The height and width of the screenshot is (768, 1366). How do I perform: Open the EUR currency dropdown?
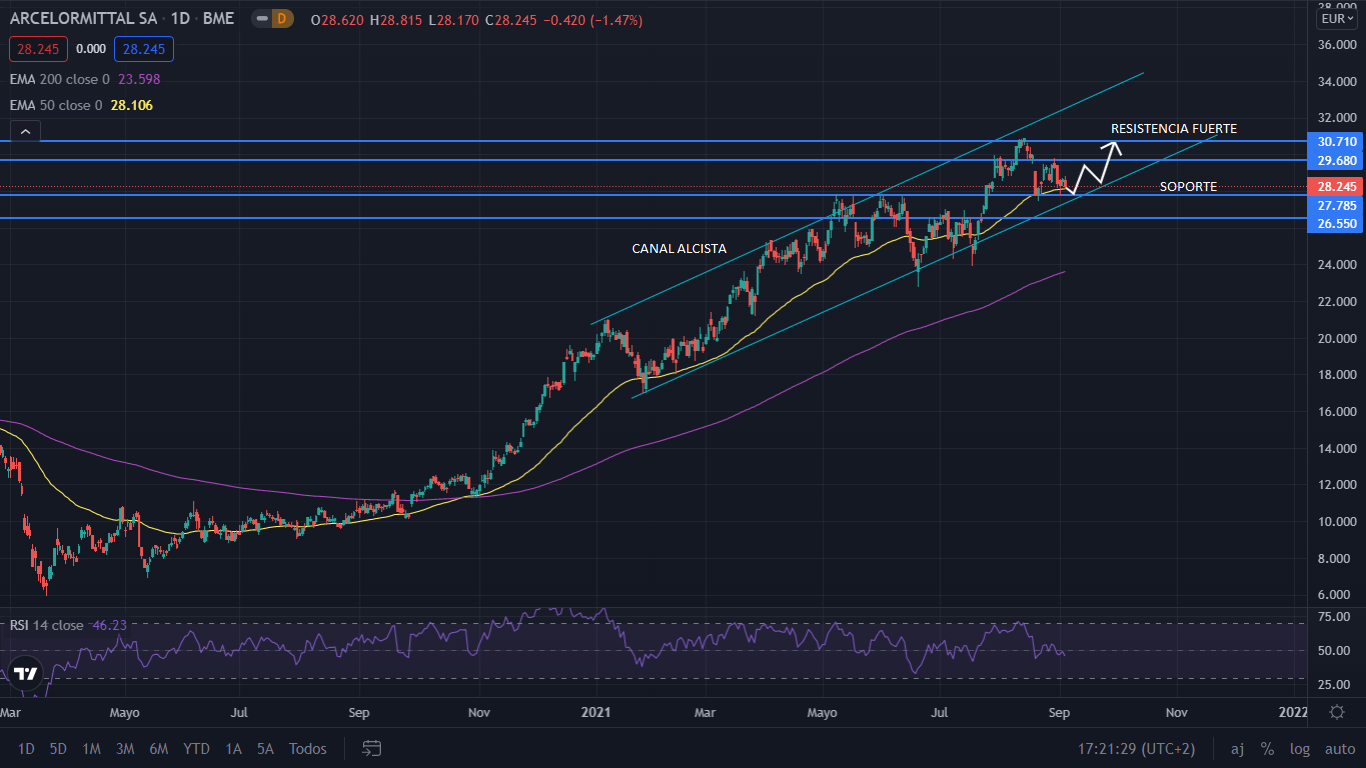click(1337, 18)
